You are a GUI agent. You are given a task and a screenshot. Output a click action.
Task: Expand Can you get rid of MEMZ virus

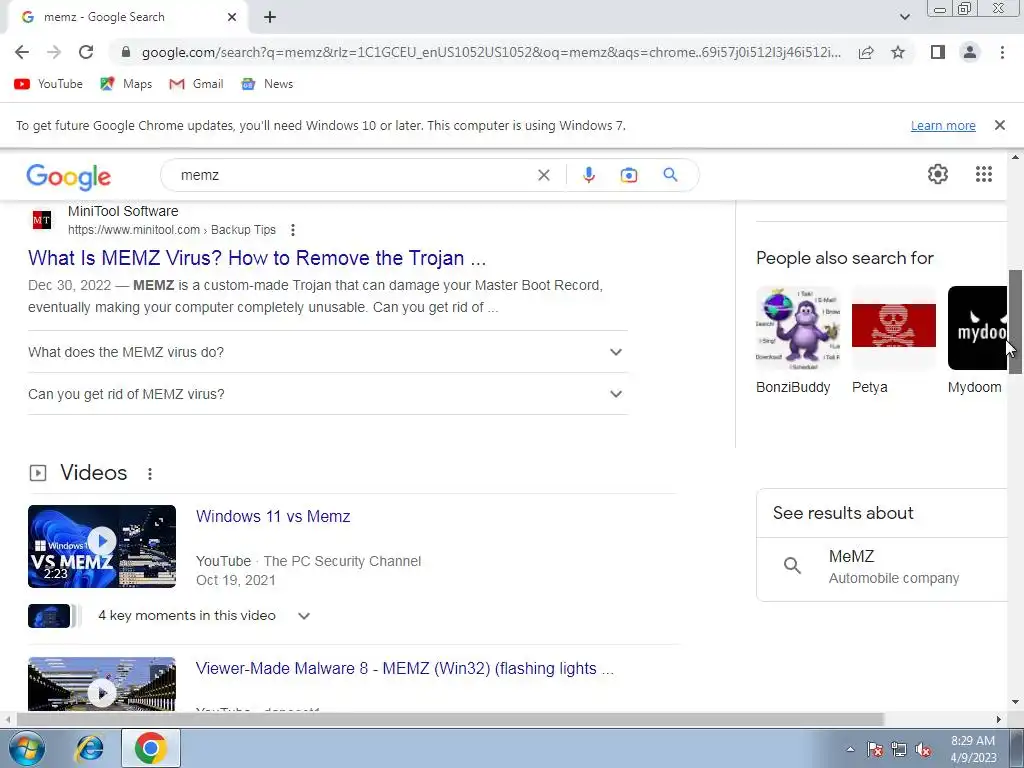point(327,394)
